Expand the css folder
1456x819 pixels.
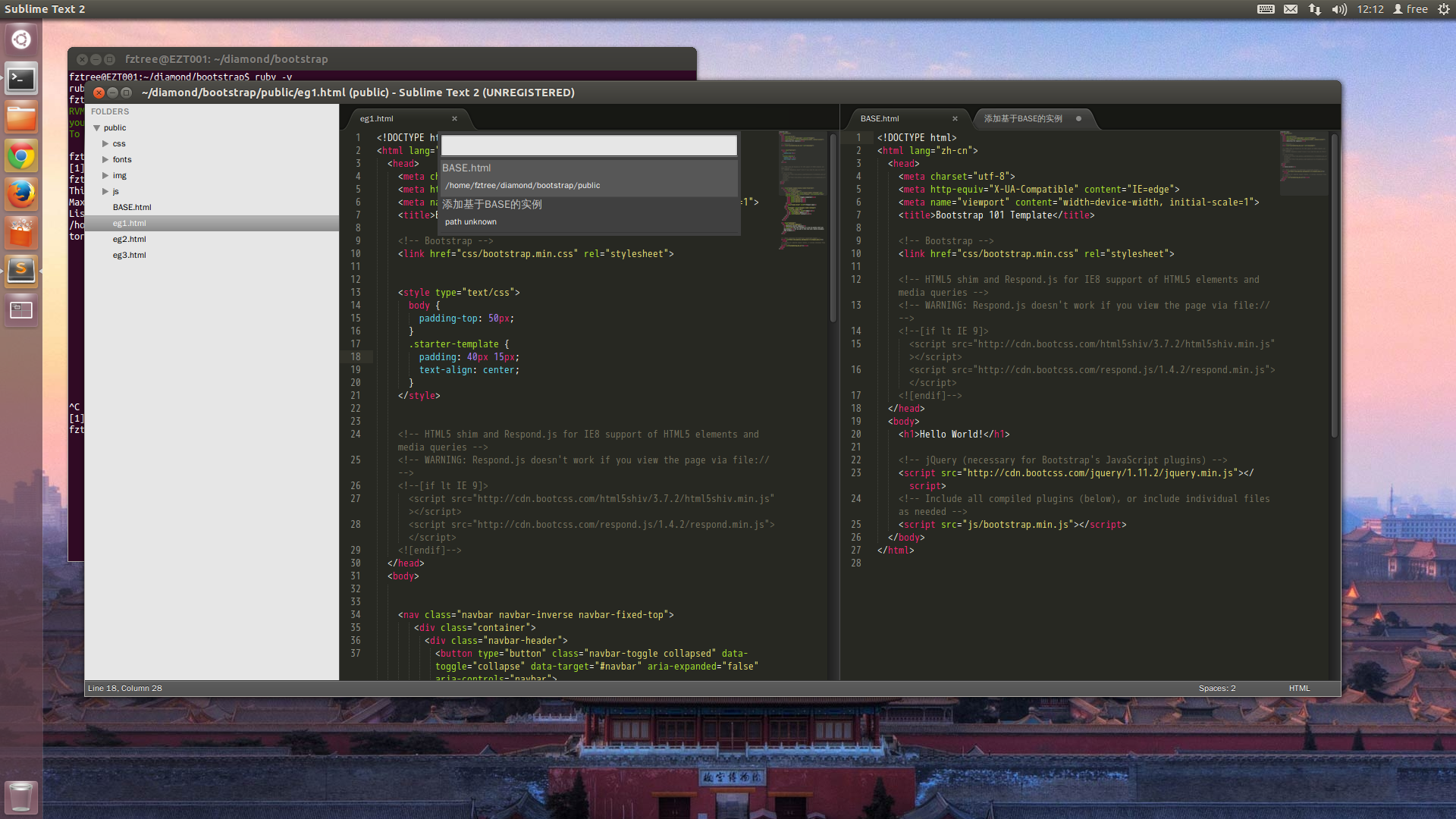105,144
